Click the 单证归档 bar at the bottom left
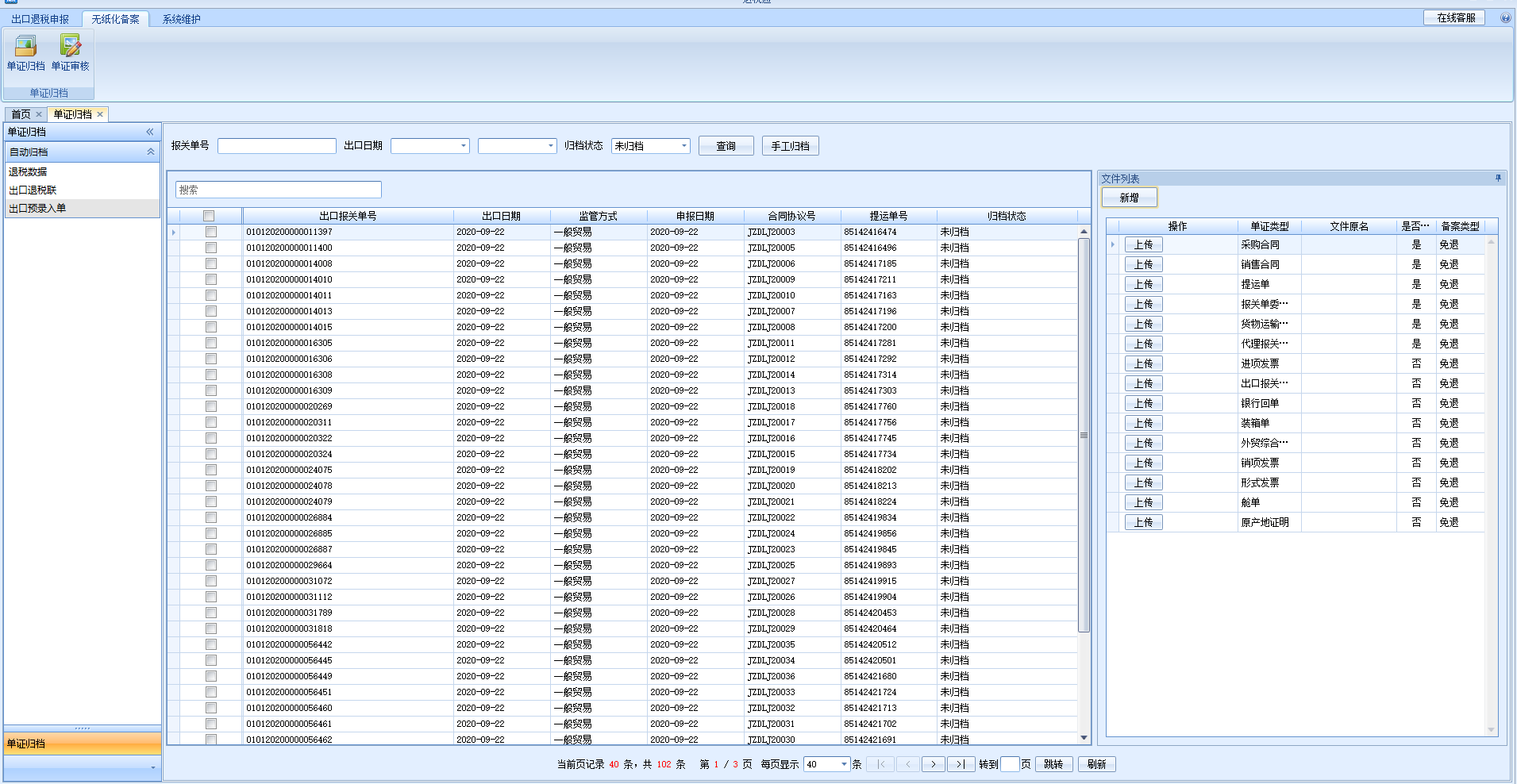This screenshot has width=1517, height=784. coord(83,744)
